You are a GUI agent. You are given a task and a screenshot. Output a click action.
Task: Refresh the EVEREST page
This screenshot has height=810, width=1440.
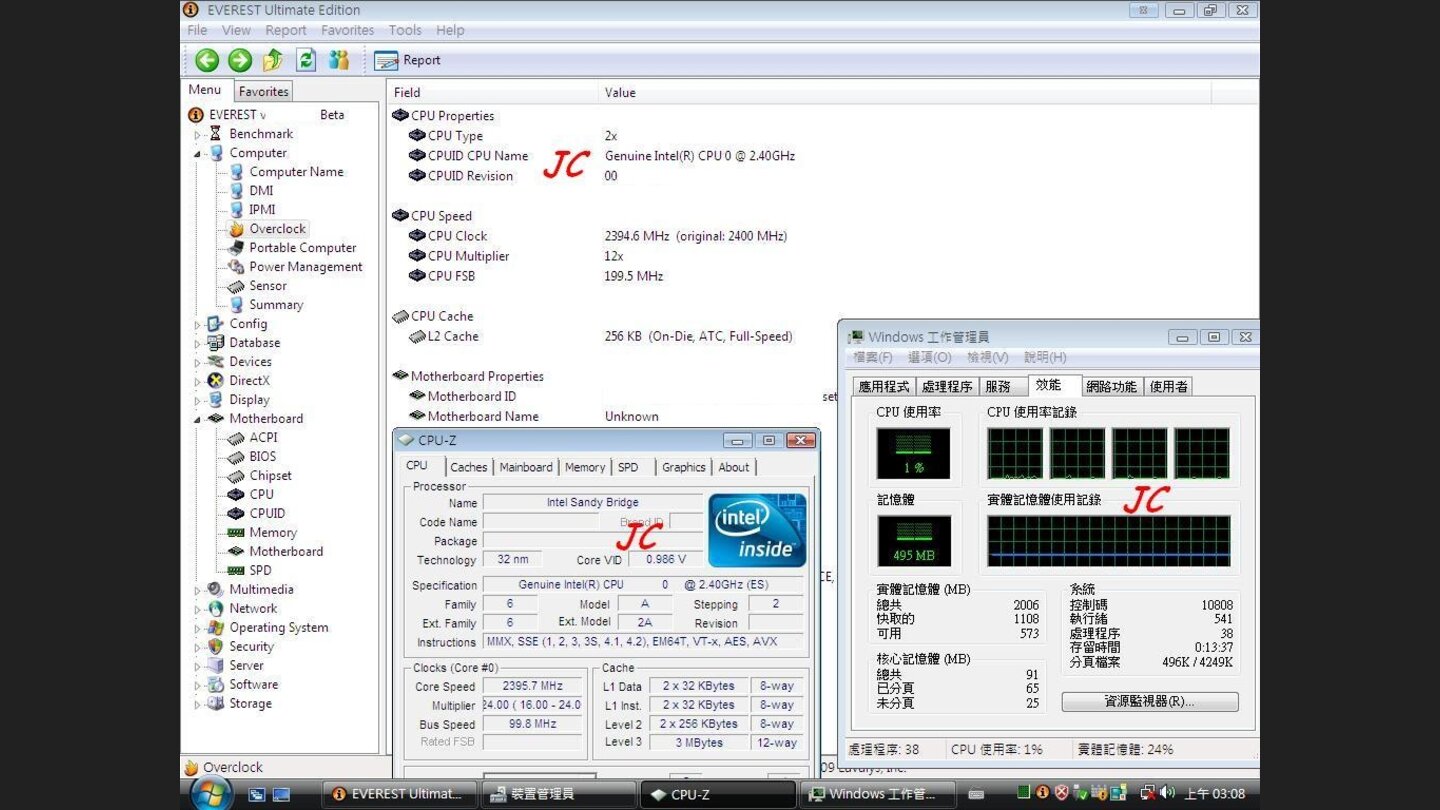pos(306,60)
